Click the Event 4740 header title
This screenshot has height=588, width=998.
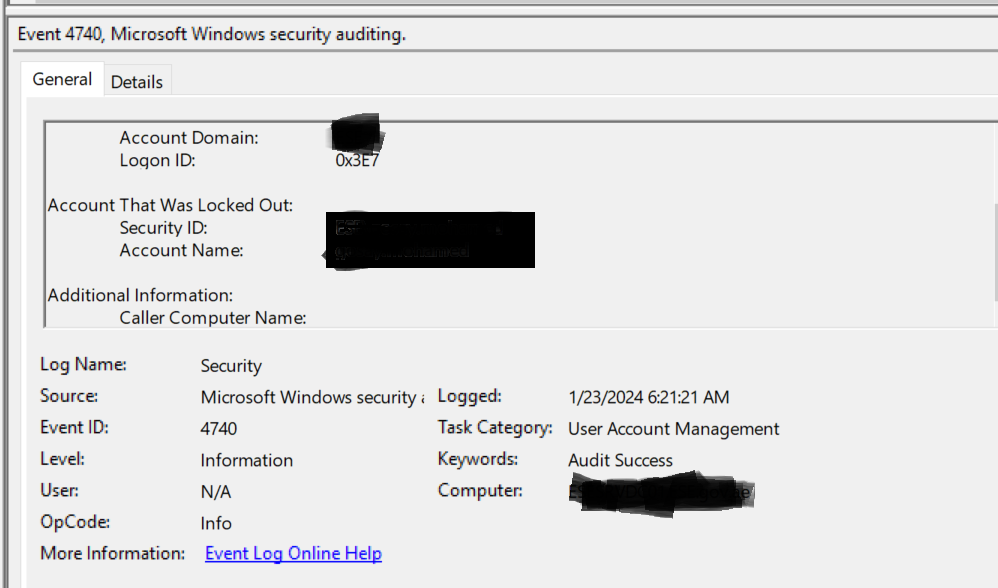212,34
